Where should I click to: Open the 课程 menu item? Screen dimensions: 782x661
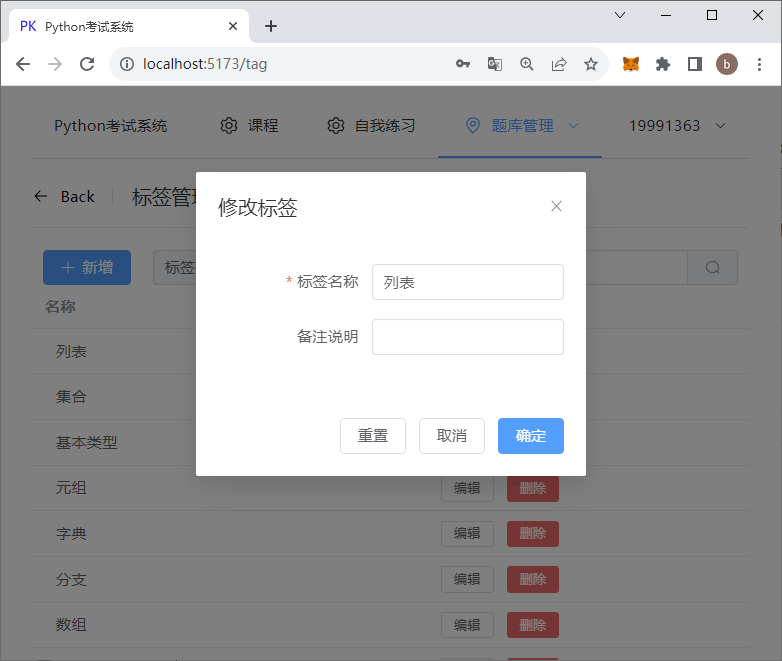[x=249, y=126]
